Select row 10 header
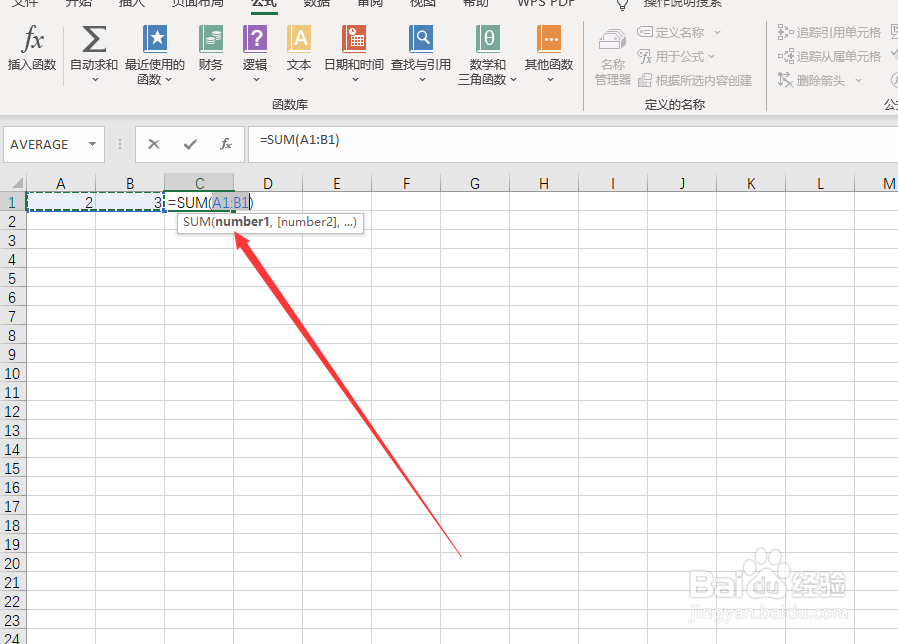 click(13, 374)
